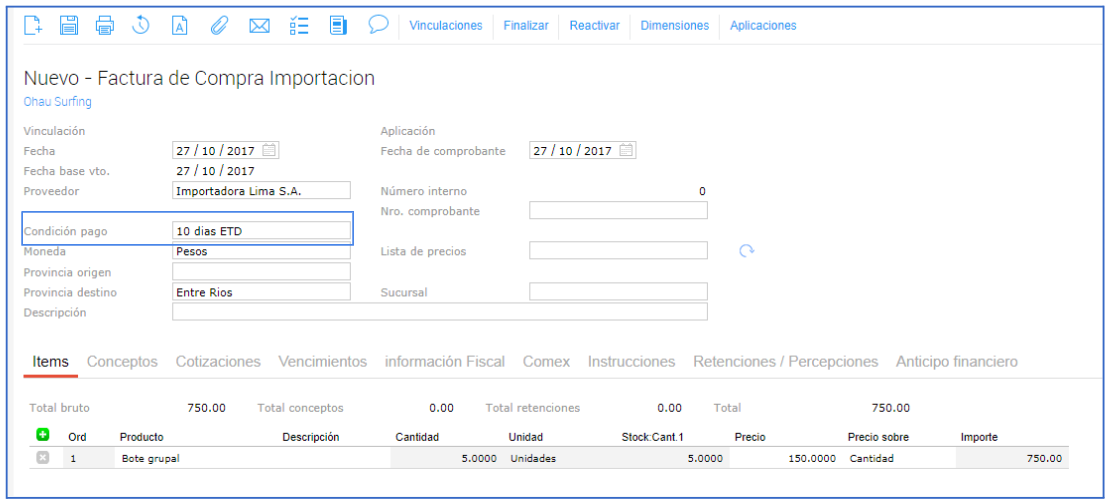The image size is (1112, 502).
Task: Click the Proveedor field with Importadora Lima
Action: coord(262,191)
